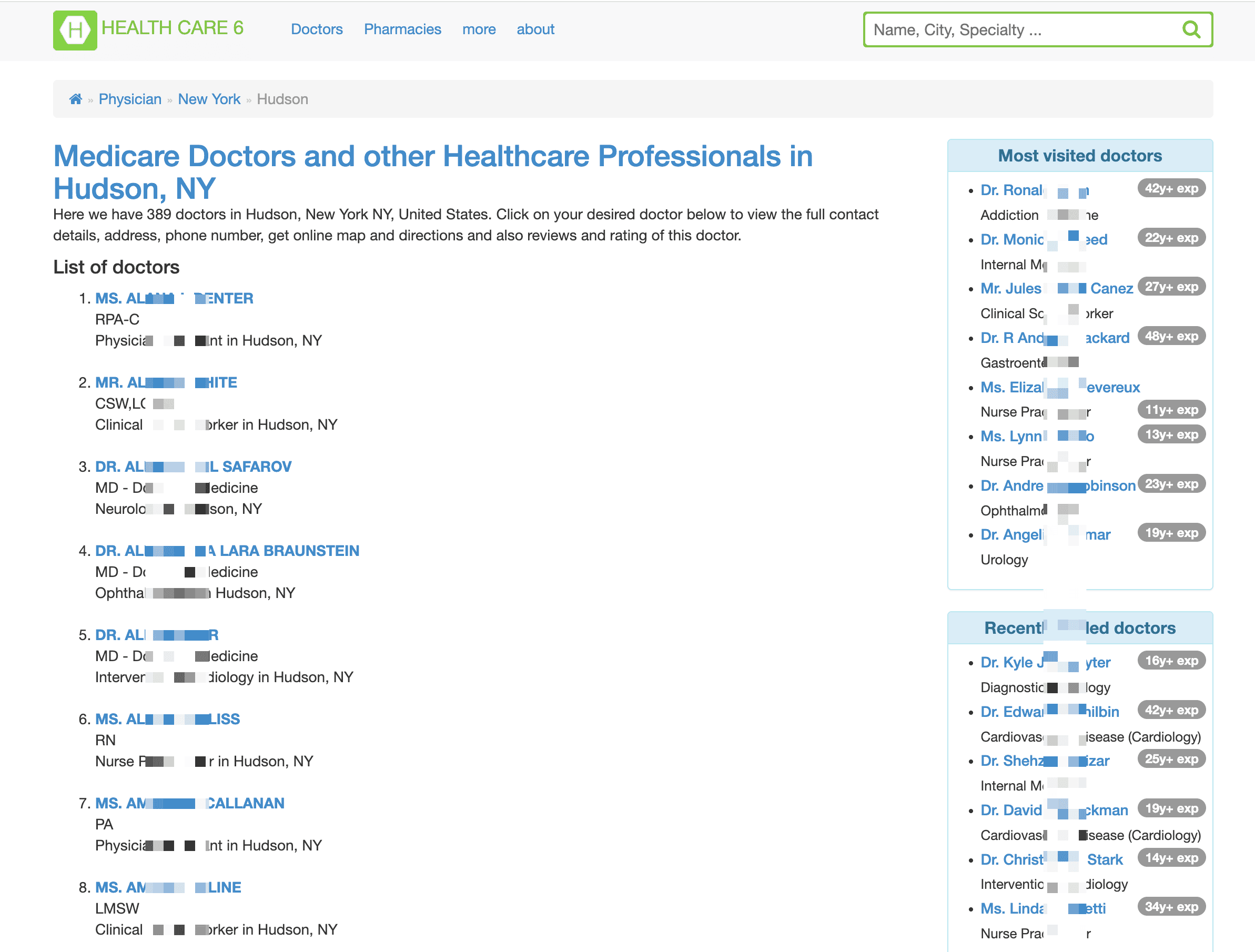Image resolution: width=1255 pixels, height=952 pixels.
Task: Open doctor entry ending in IL SAFAROV
Action: [x=193, y=467]
